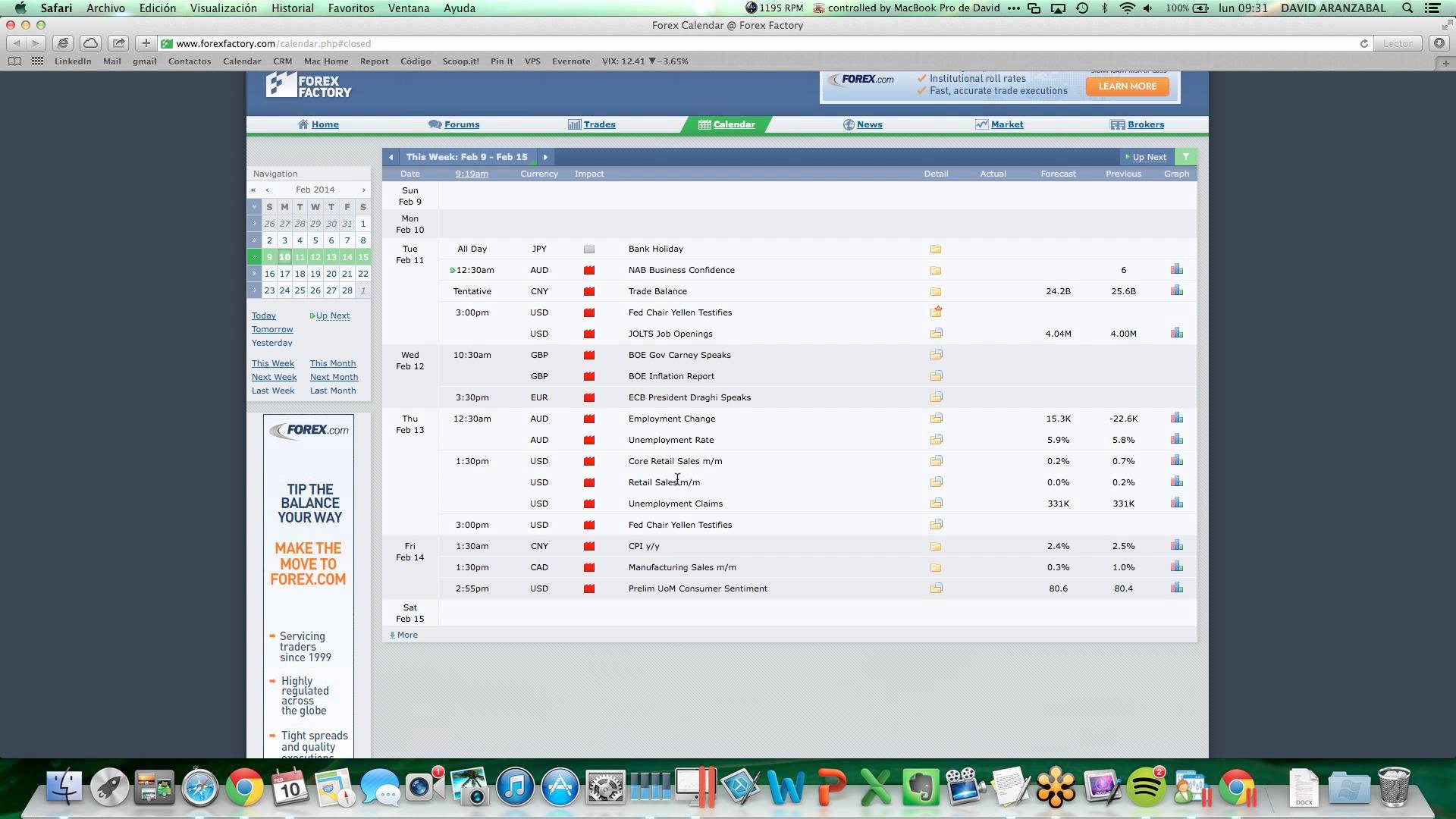
Task: Open Historial menu in menu bar
Action: (x=292, y=8)
